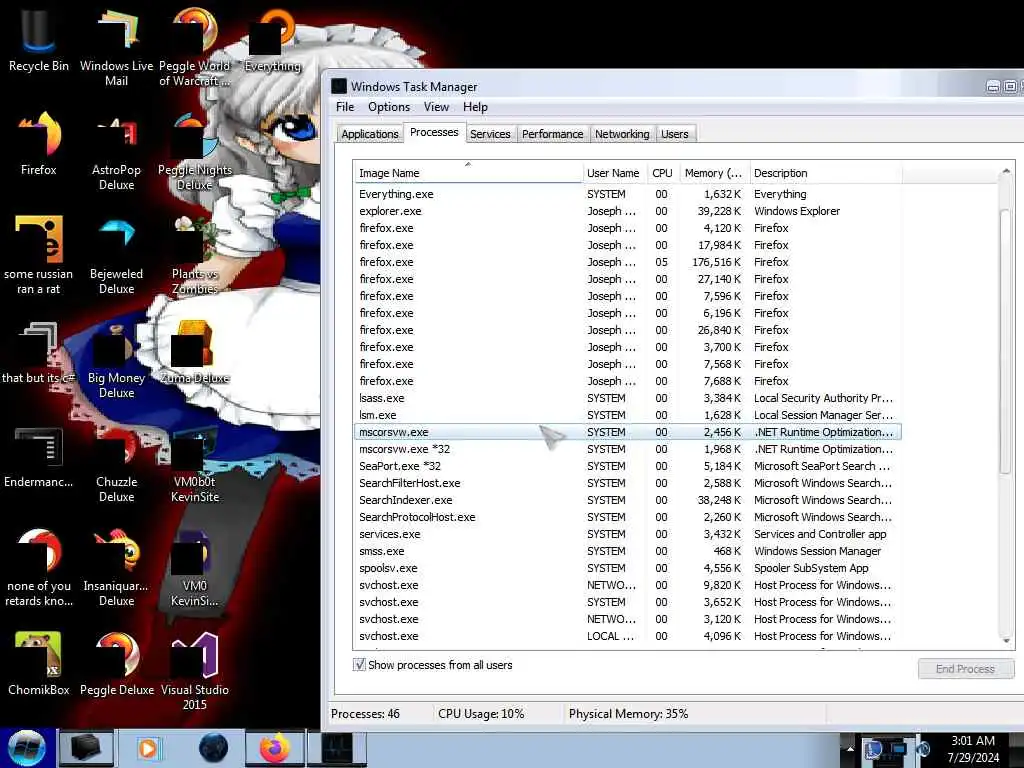Click the End Process button
This screenshot has width=1024, height=768.
click(x=965, y=669)
